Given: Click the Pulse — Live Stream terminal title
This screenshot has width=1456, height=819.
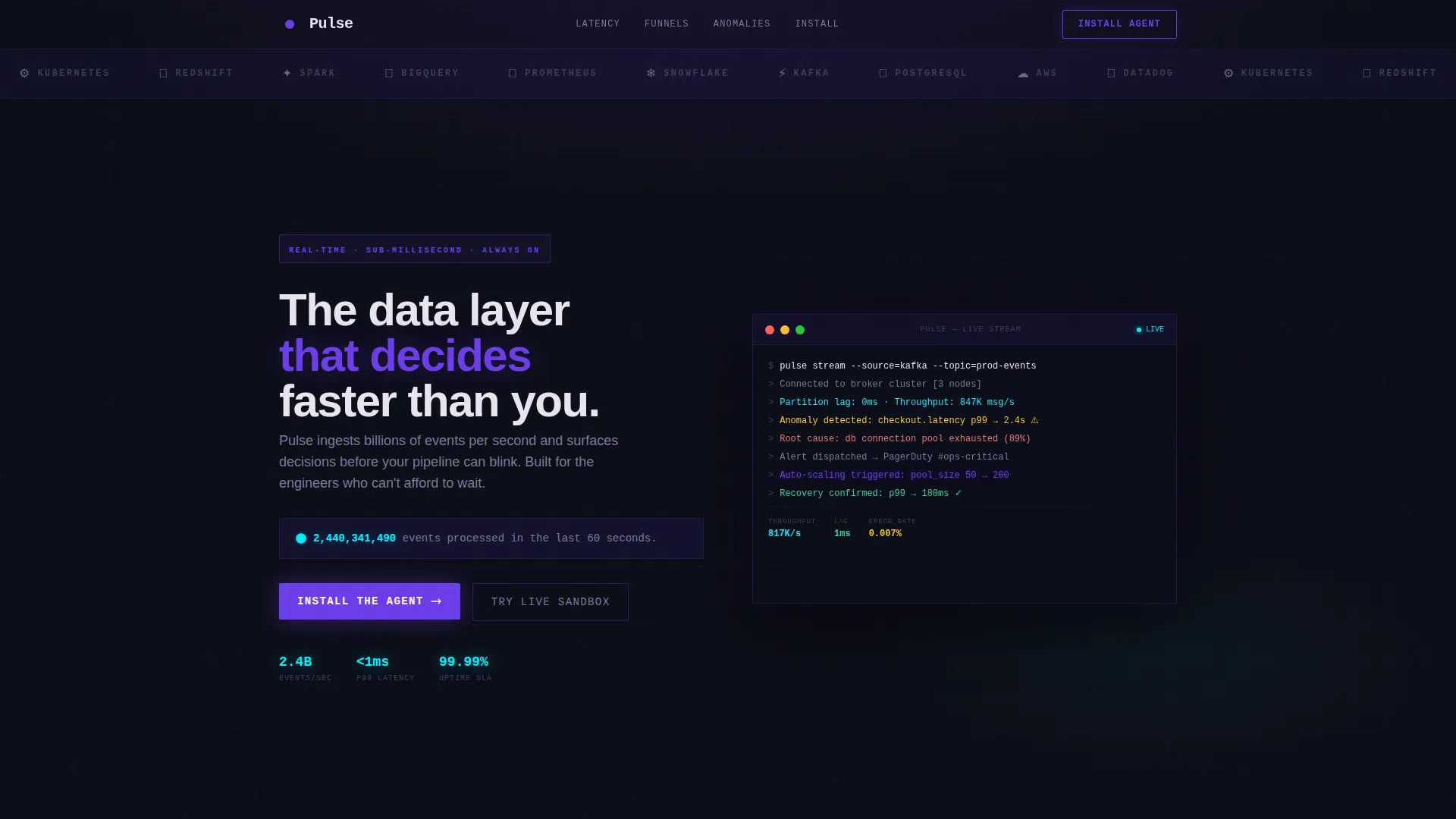Looking at the screenshot, I should pos(970,330).
